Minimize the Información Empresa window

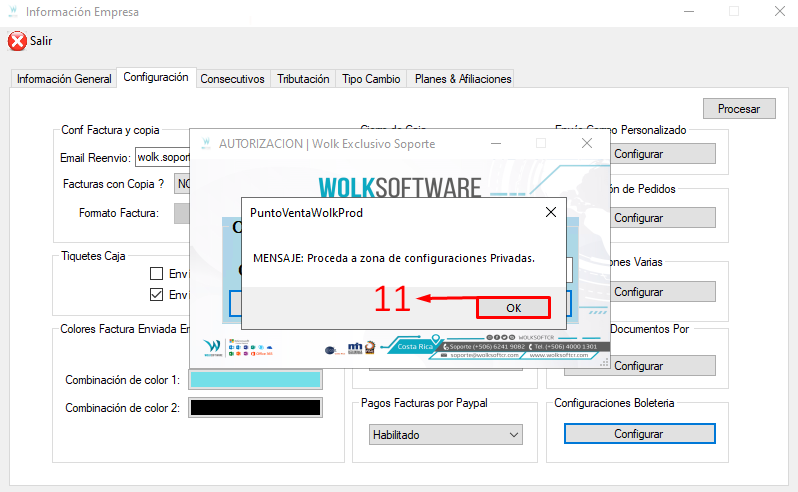pos(689,11)
